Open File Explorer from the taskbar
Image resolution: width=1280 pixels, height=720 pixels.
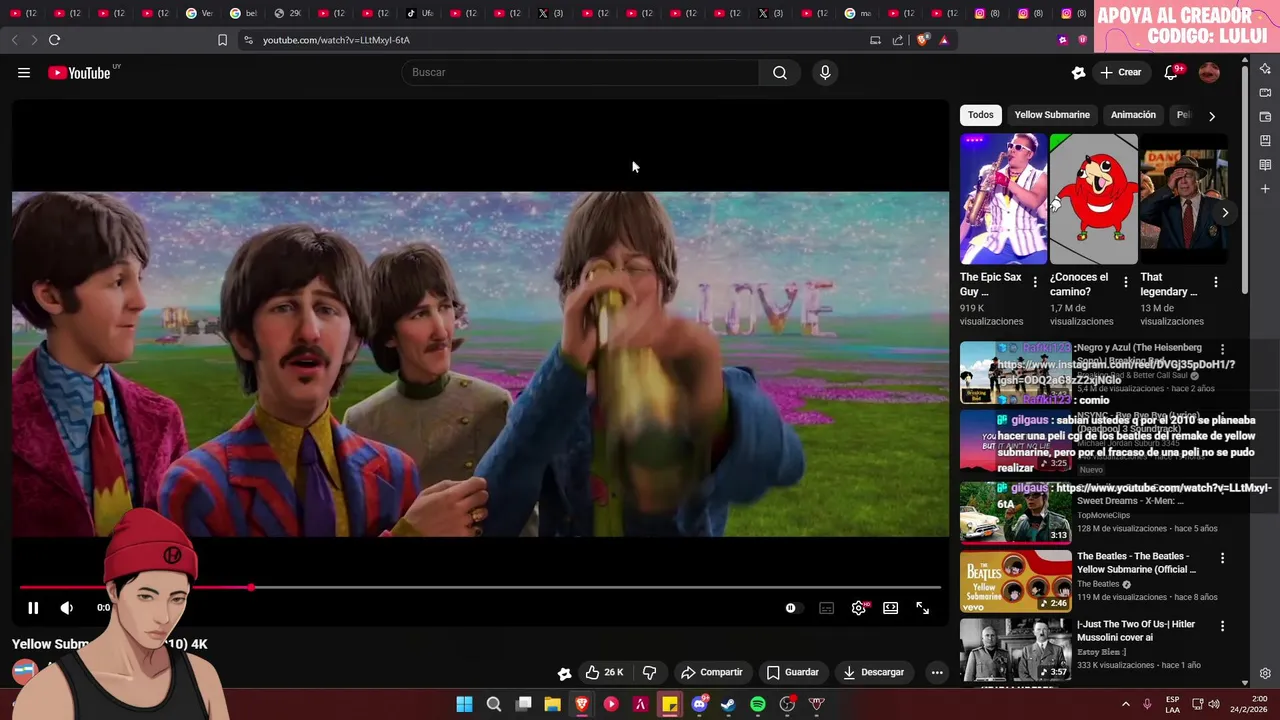pyautogui.click(x=552, y=704)
